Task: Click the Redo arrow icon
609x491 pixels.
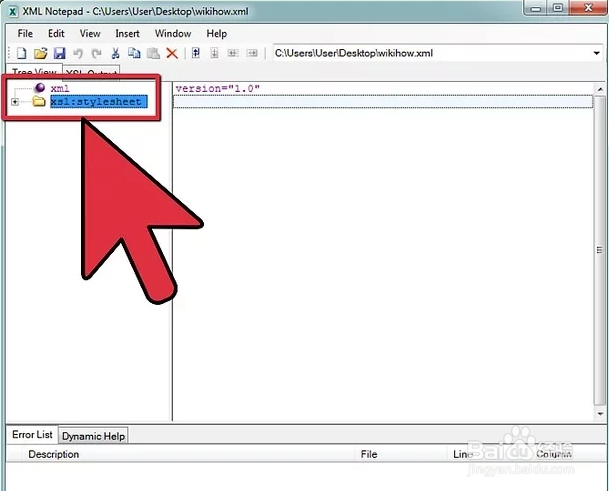Action: pyautogui.click(x=96, y=53)
